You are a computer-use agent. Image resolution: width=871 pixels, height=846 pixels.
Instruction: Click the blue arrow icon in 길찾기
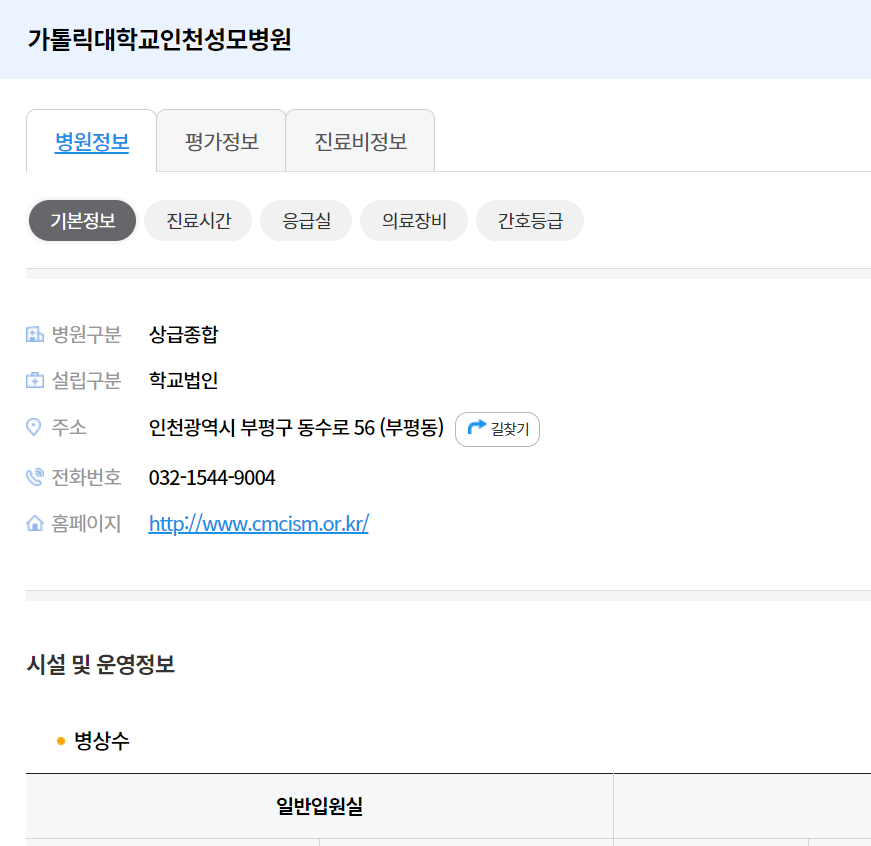click(x=477, y=428)
